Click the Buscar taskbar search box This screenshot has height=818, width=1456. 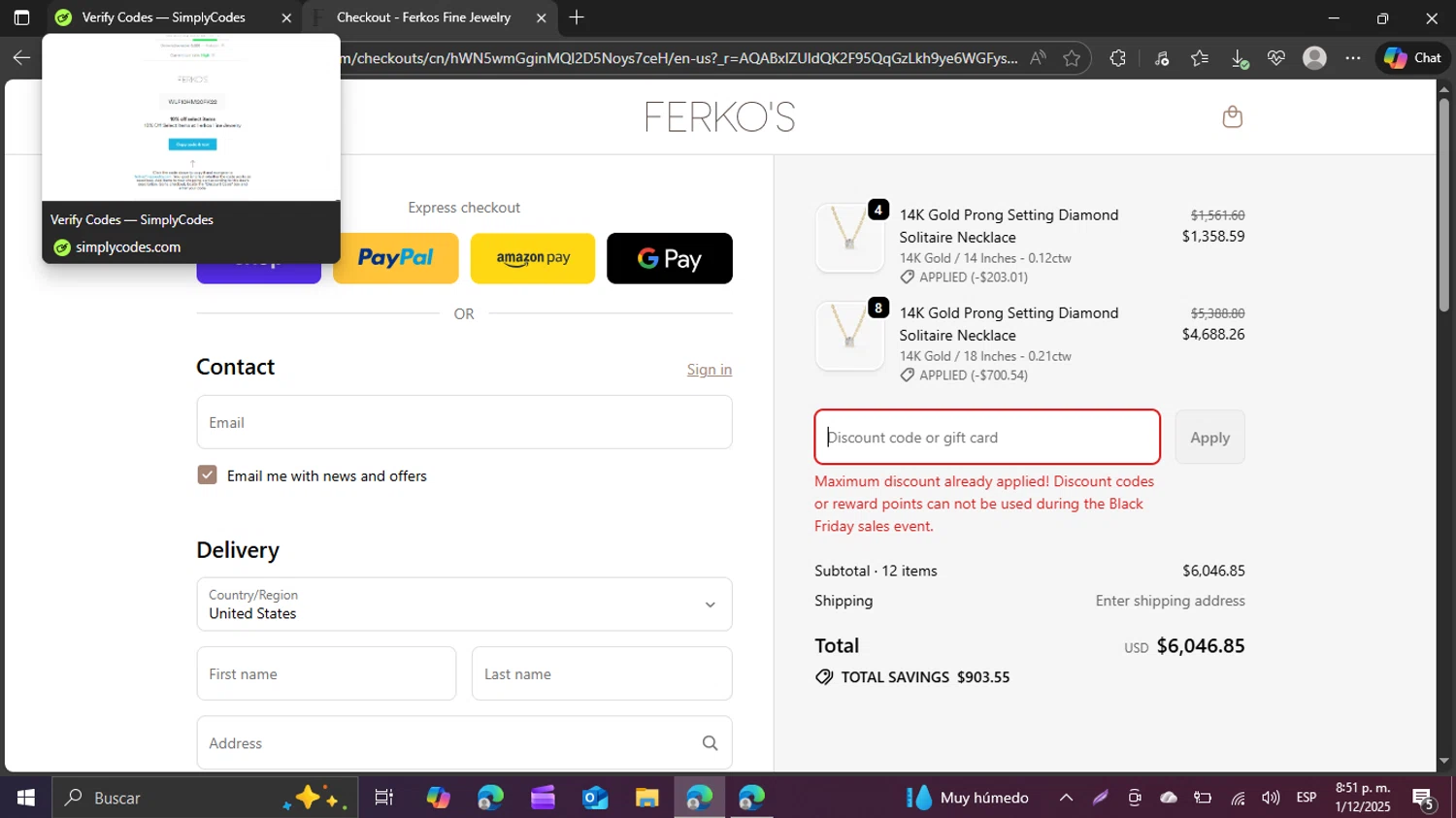[205, 798]
